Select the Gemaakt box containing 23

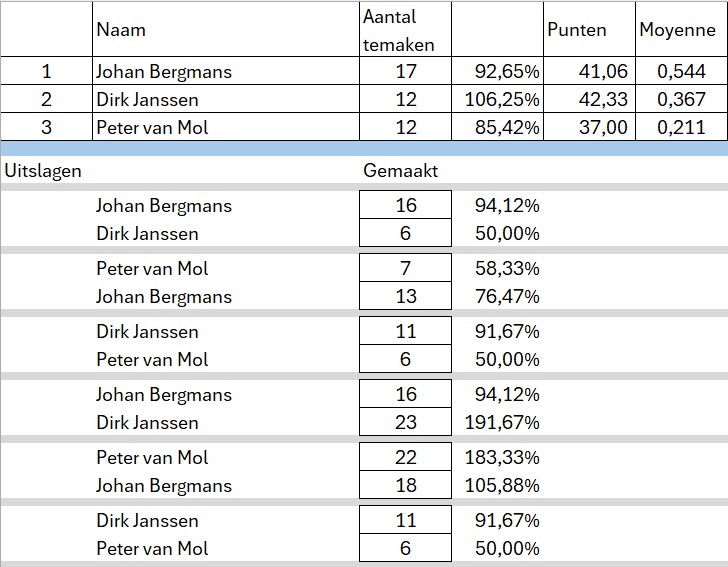point(405,423)
